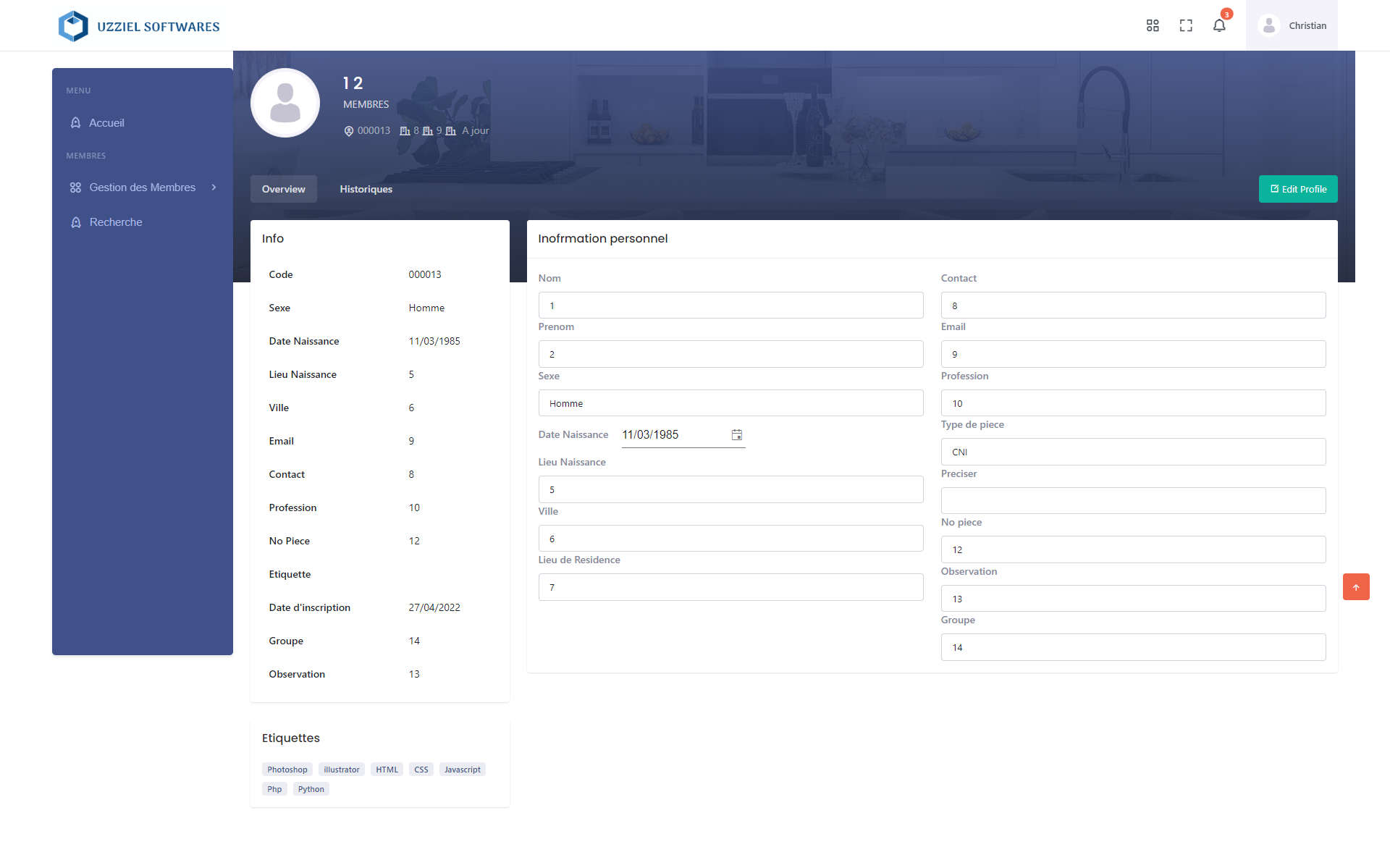Open the Christian user menu
This screenshot has height=868, width=1390.
coord(1292,26)
